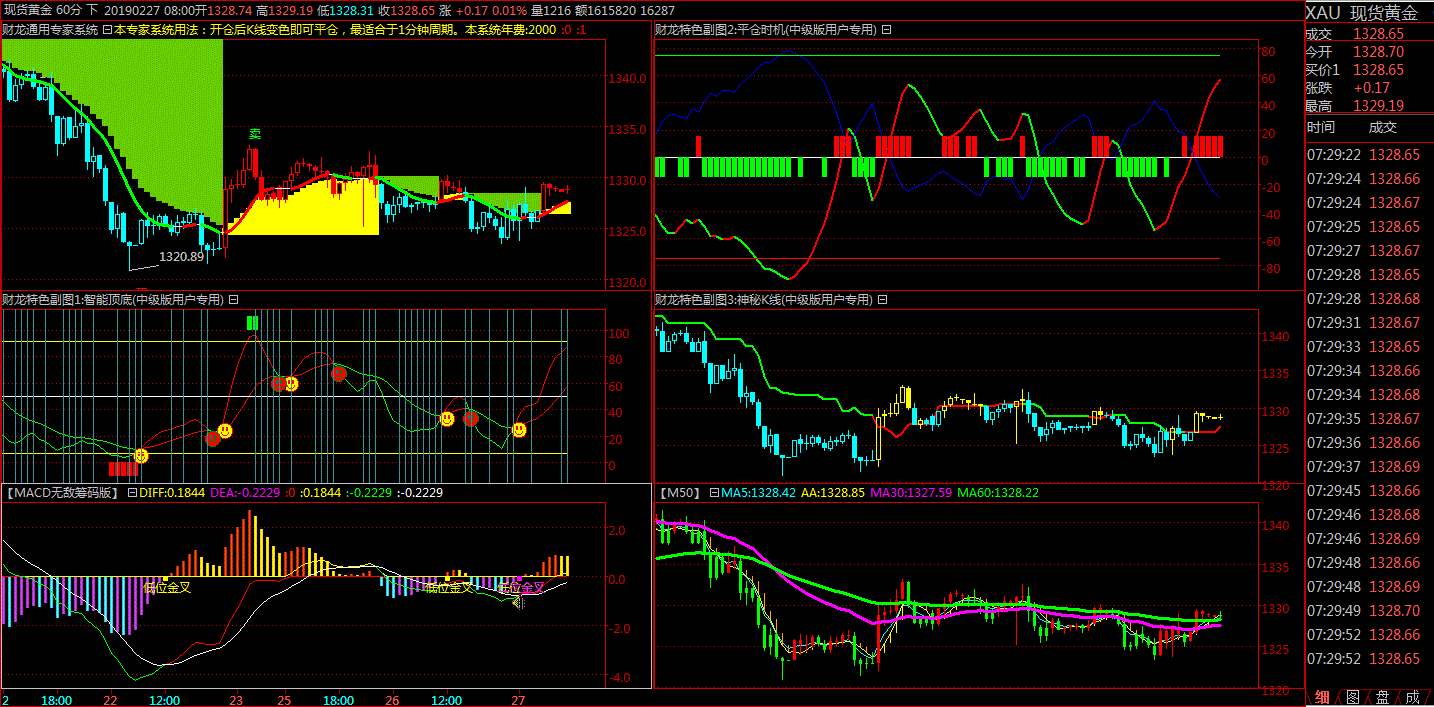
Task: Click the 高 1329.19 value in header
Action: (x=286, y=10)
